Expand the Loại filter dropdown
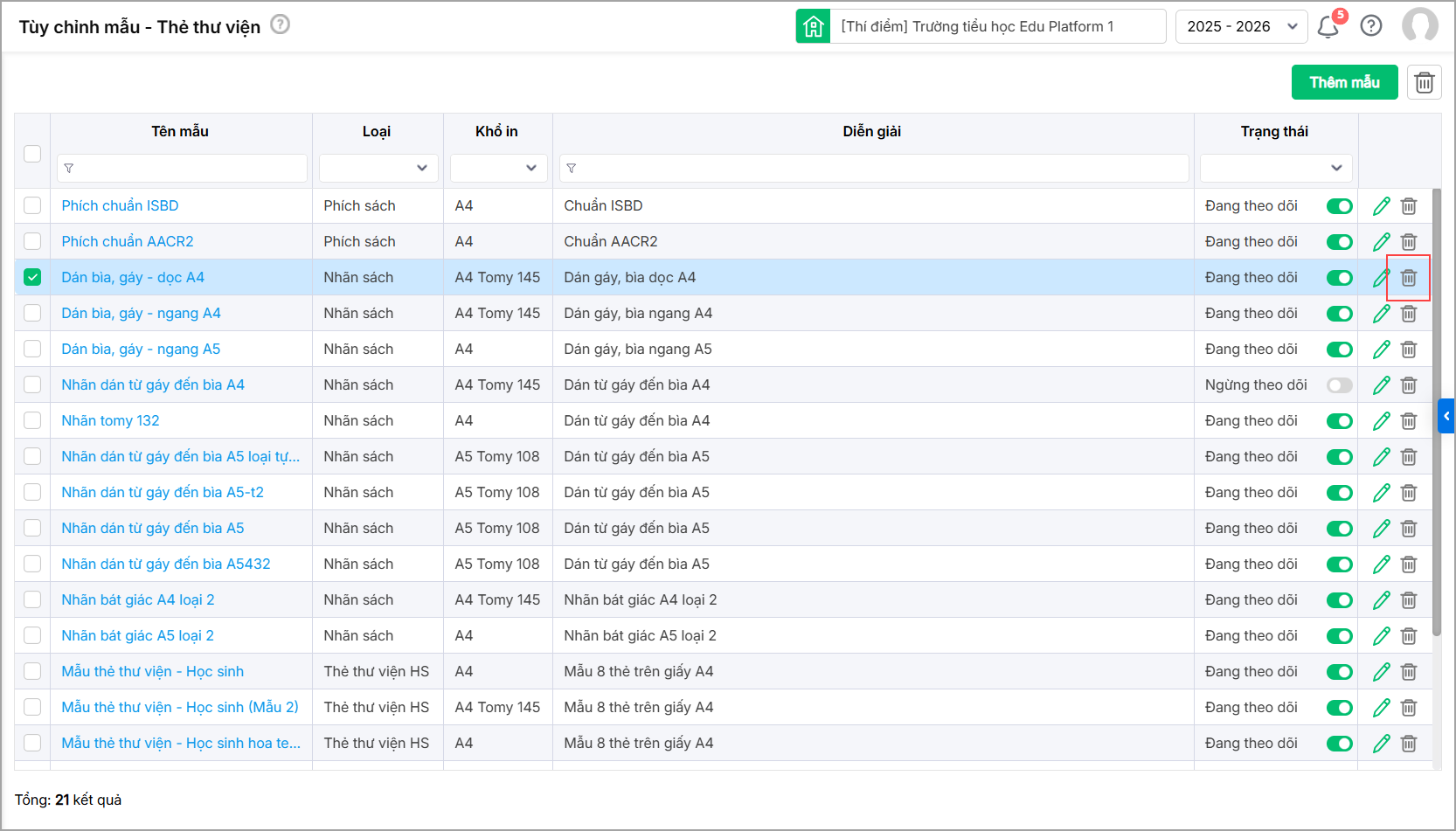The image size is (1456, 831). tap(378, 168)
